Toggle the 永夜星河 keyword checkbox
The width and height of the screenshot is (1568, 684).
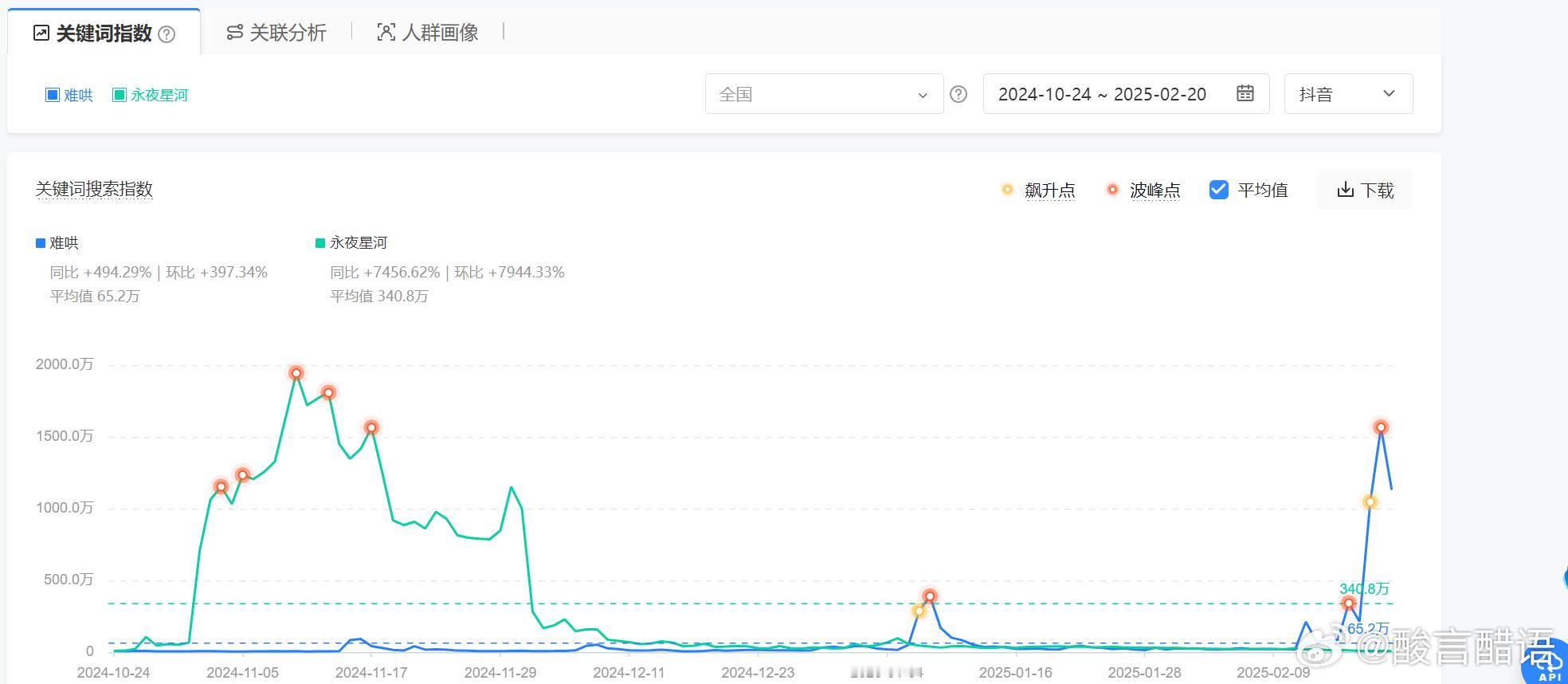120,95
